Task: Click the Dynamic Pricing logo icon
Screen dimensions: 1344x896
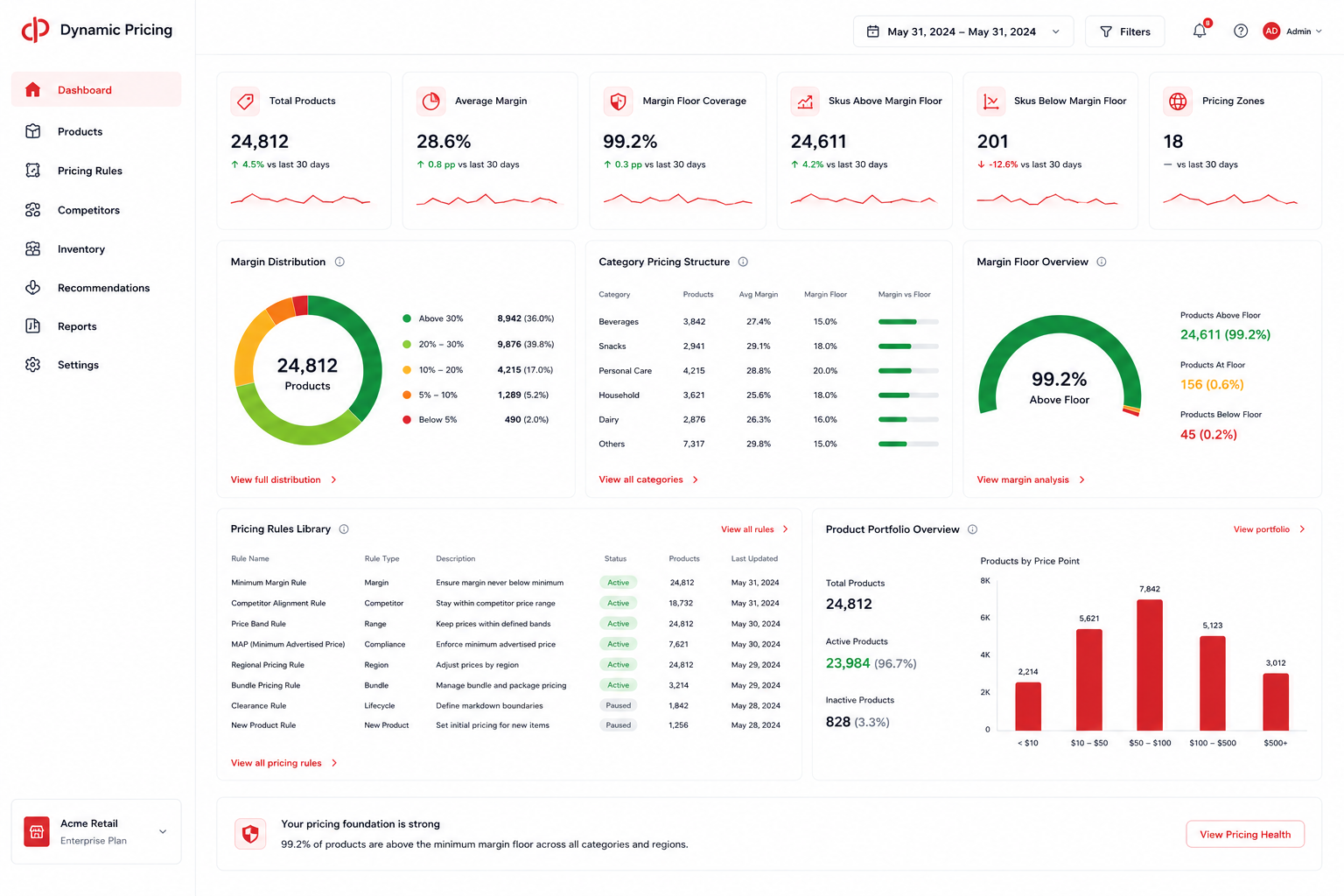Action: [35, 30]
